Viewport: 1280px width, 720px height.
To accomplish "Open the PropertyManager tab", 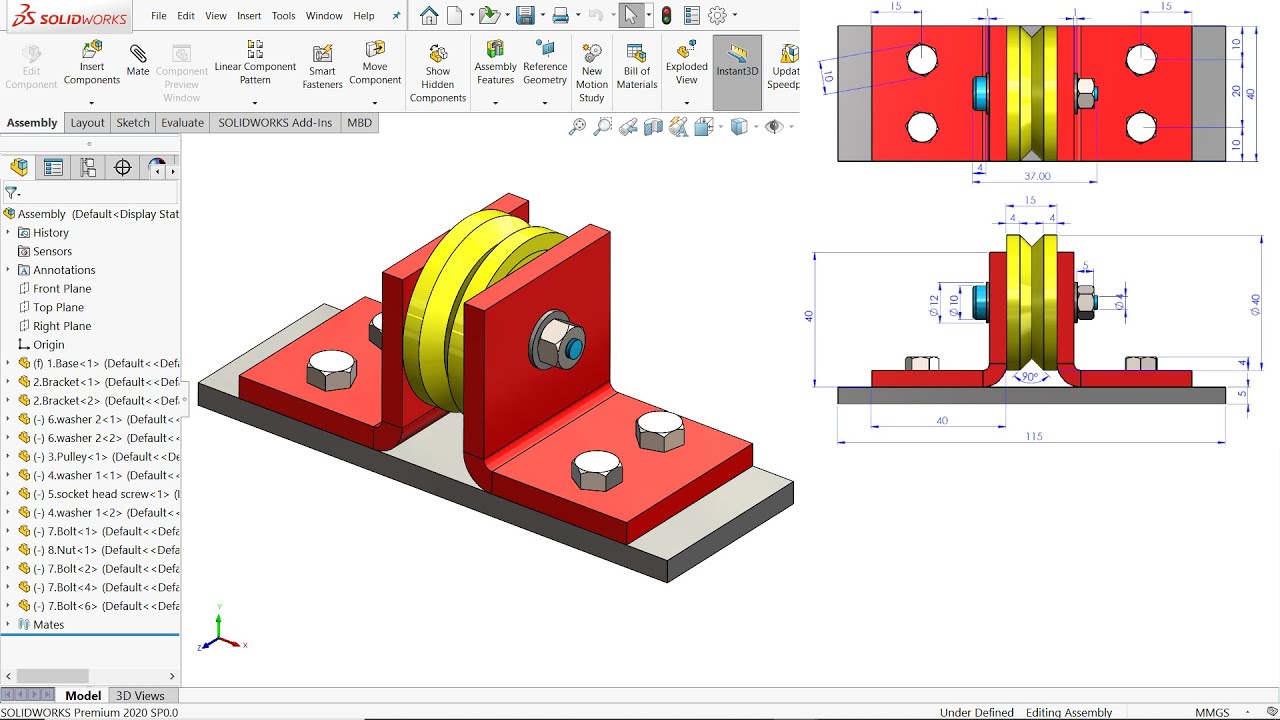I will tap(53, 168).
